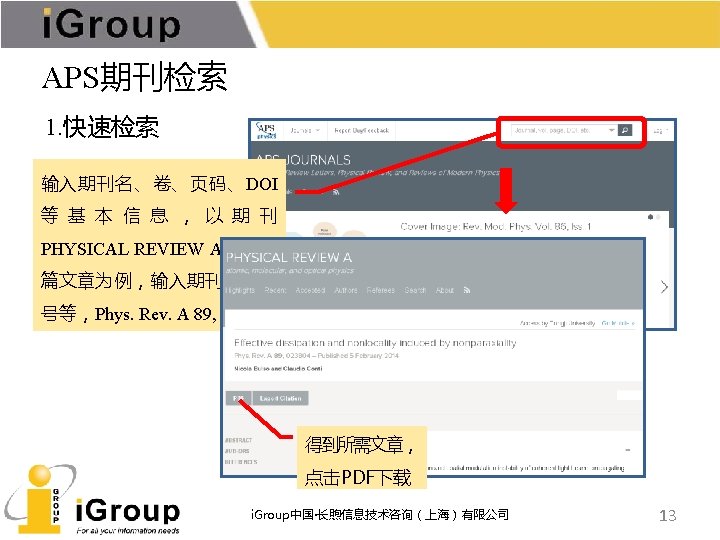
Task: Jump to the REFERENCES section link
Action: [241, 462]
